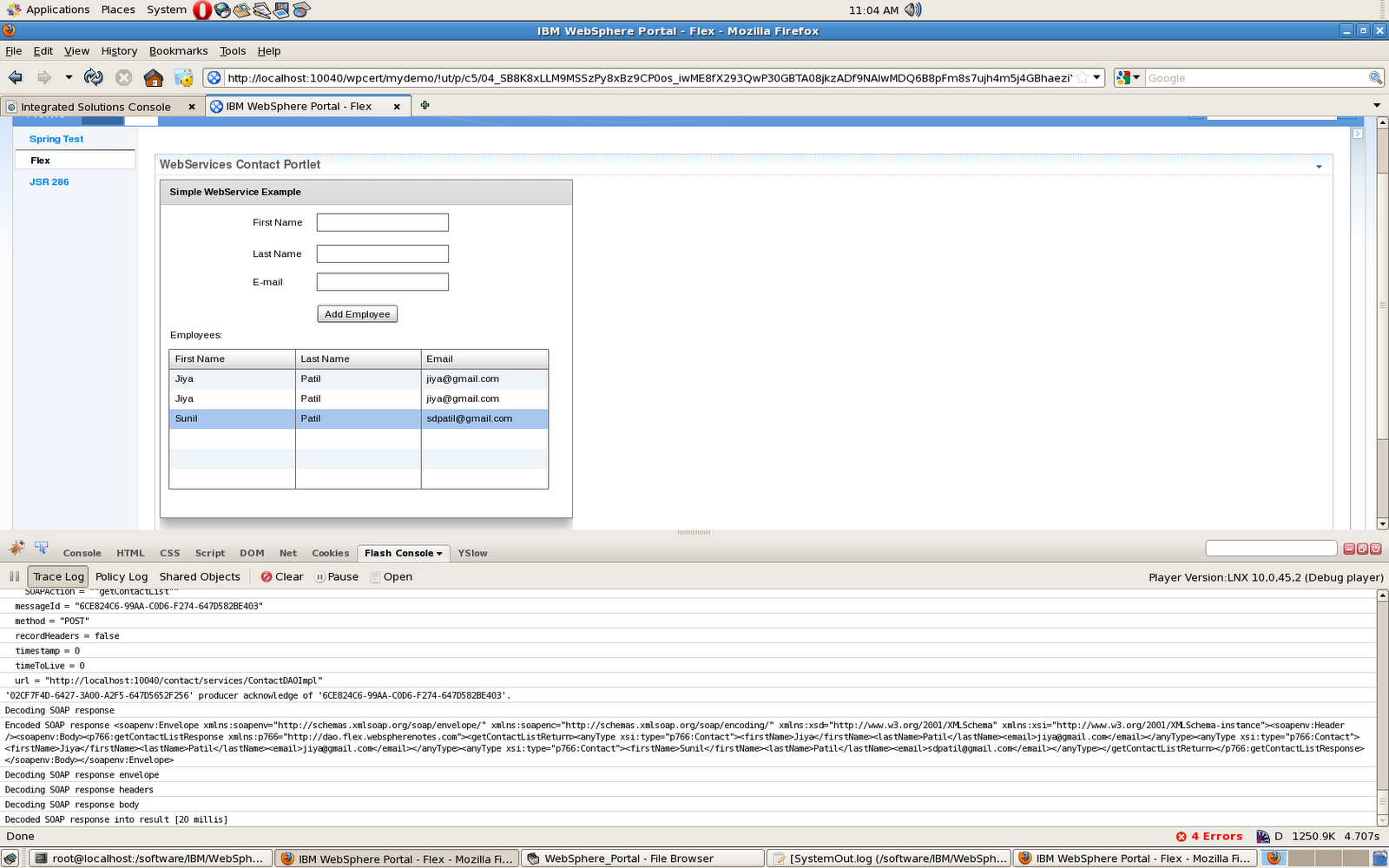Click the site identity icon in address bar
Viewport: 1389px width, 868px height.
pos(214,77)
